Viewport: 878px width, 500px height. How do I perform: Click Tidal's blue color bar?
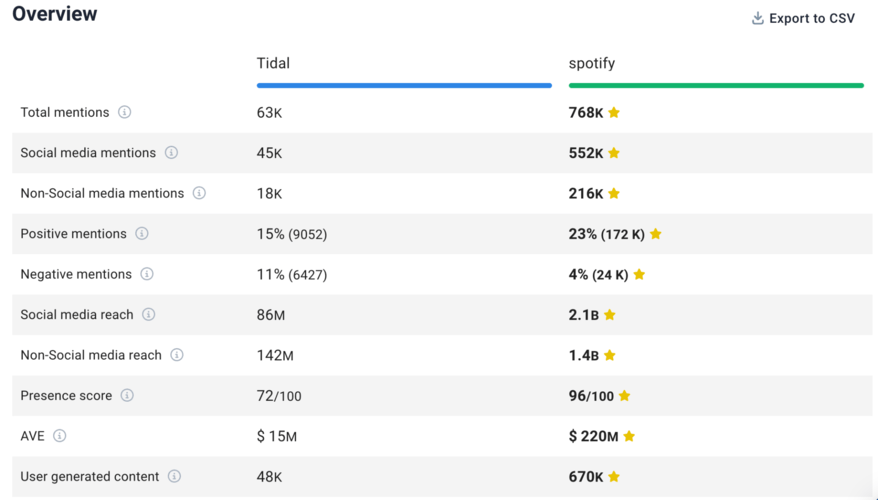(x=404, y=85)
